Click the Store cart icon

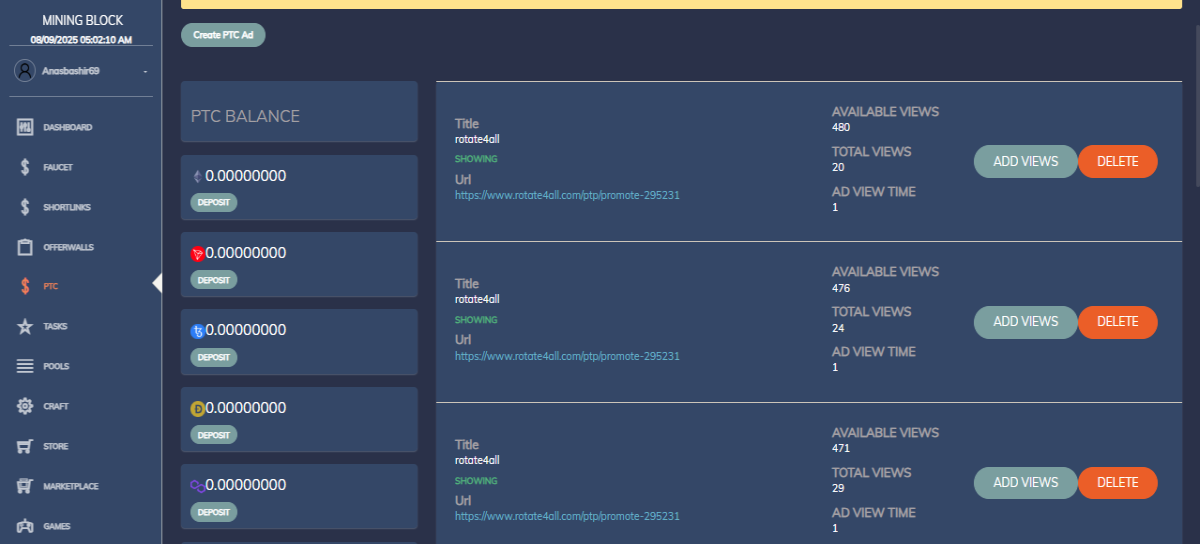(x=25, y=446)
